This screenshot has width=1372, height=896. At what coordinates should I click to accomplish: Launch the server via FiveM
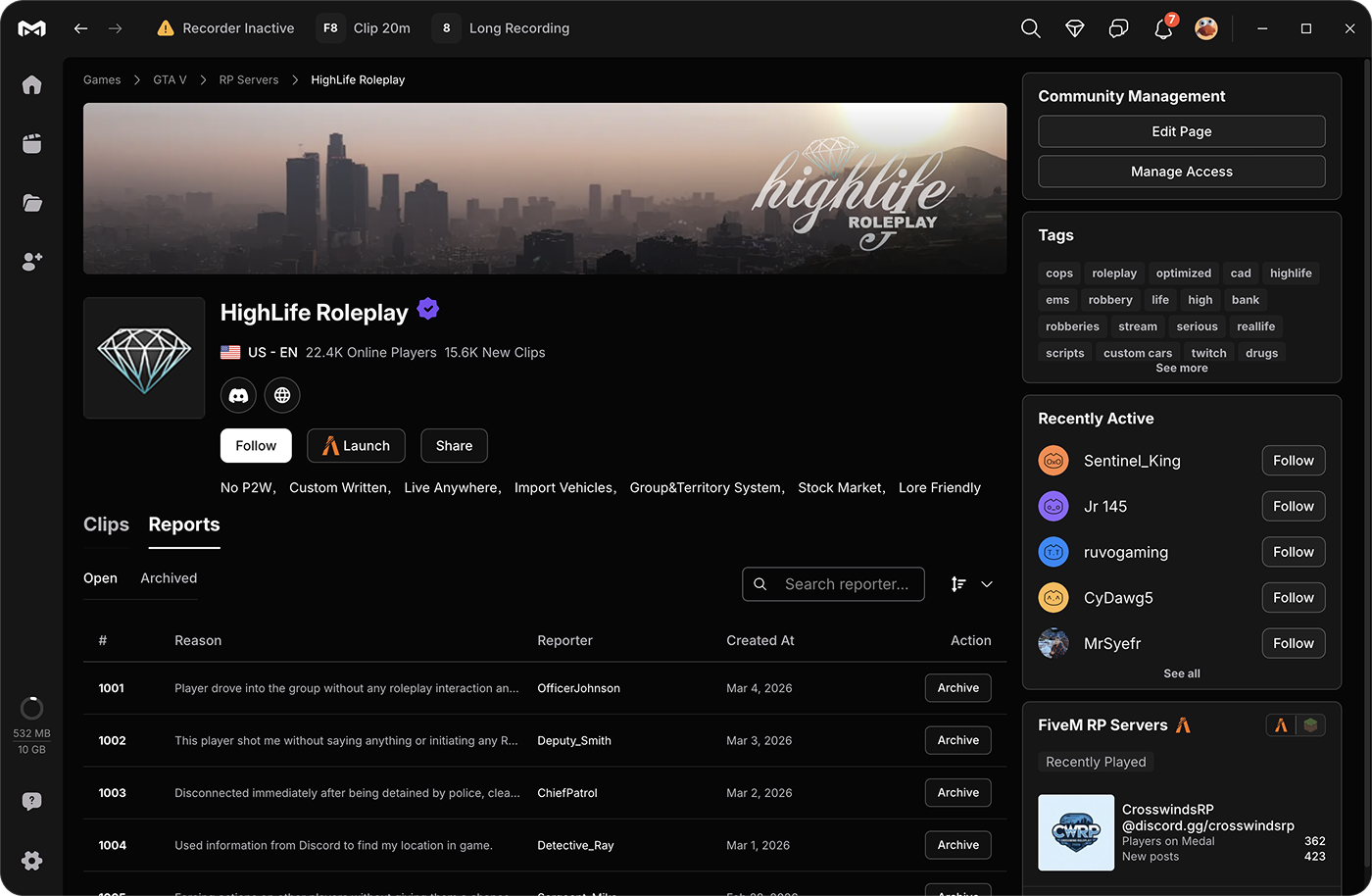point(356,445)
